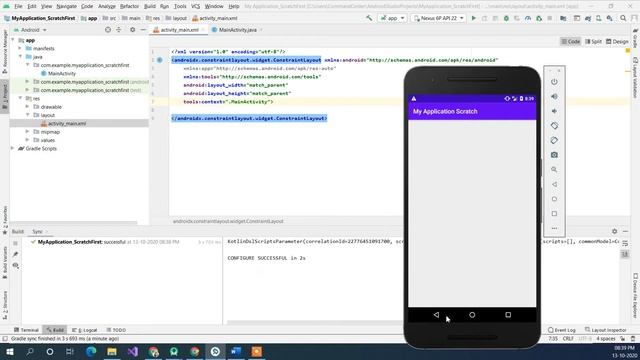
Task: Click emulator Zoom magnifier icon
Action: click(x=554, y=170)
